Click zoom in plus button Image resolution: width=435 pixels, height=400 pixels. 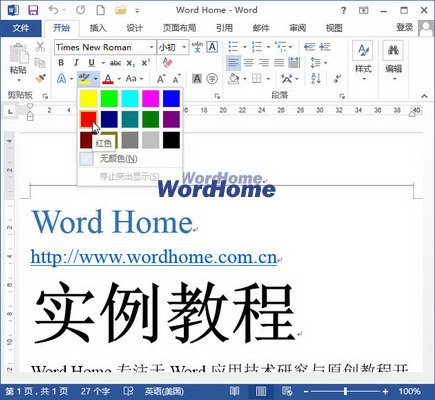click(x=385, y=391)
